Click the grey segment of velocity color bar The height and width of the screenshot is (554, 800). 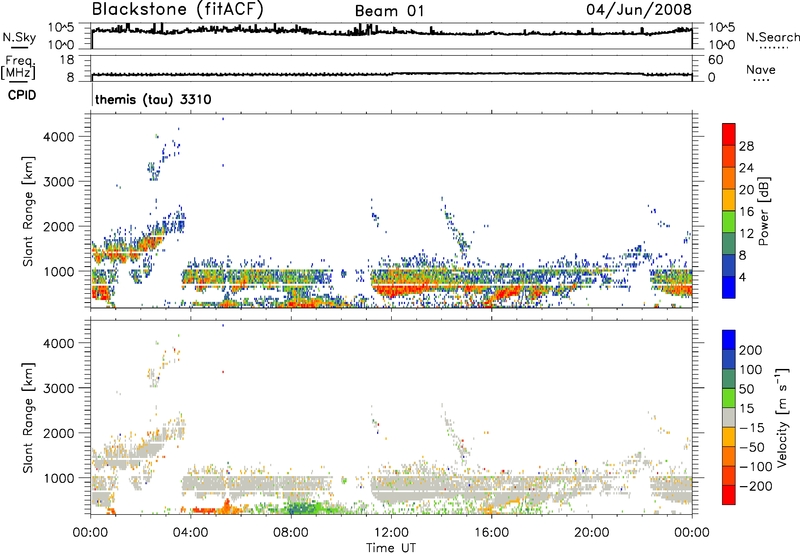click(729, 417)
